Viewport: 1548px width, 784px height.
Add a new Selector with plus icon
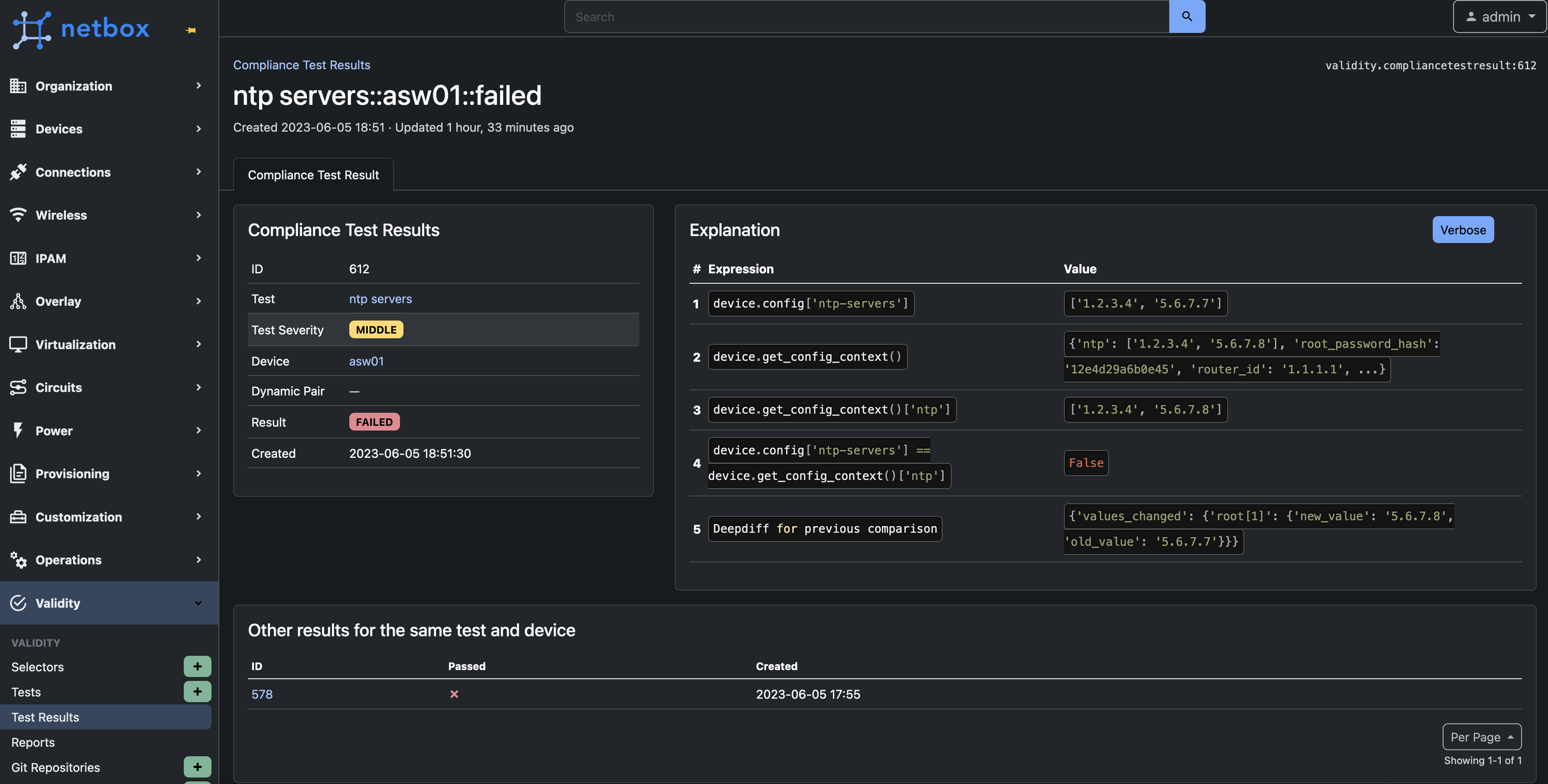point(197,666)
